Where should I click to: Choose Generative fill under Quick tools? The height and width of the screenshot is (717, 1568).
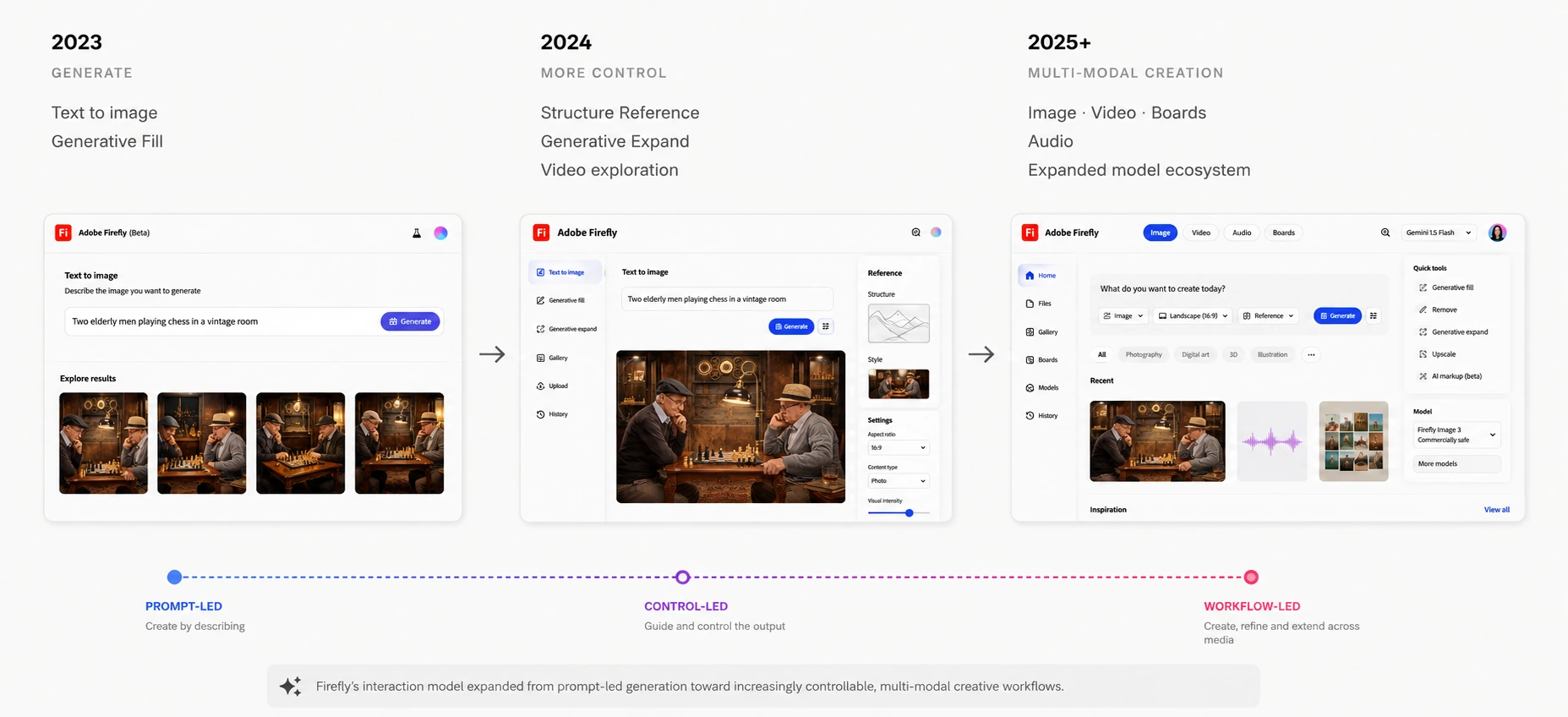pos(1447,287)
